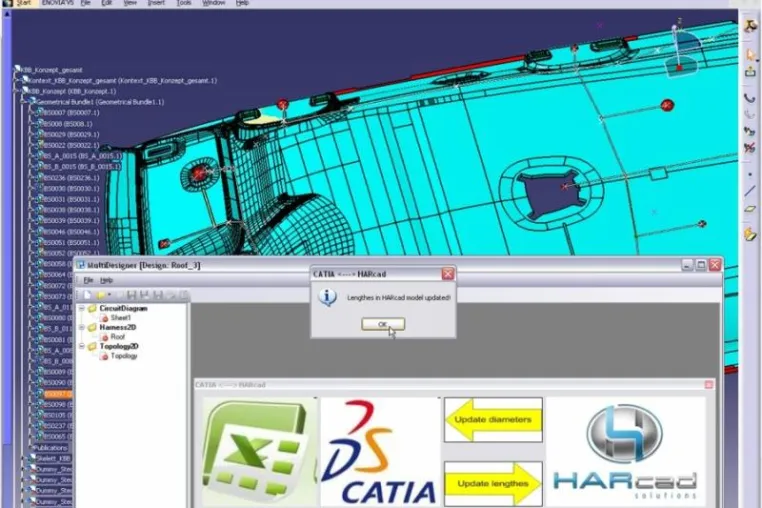Select the CircuitDiagram folder node

pos(123,309)
